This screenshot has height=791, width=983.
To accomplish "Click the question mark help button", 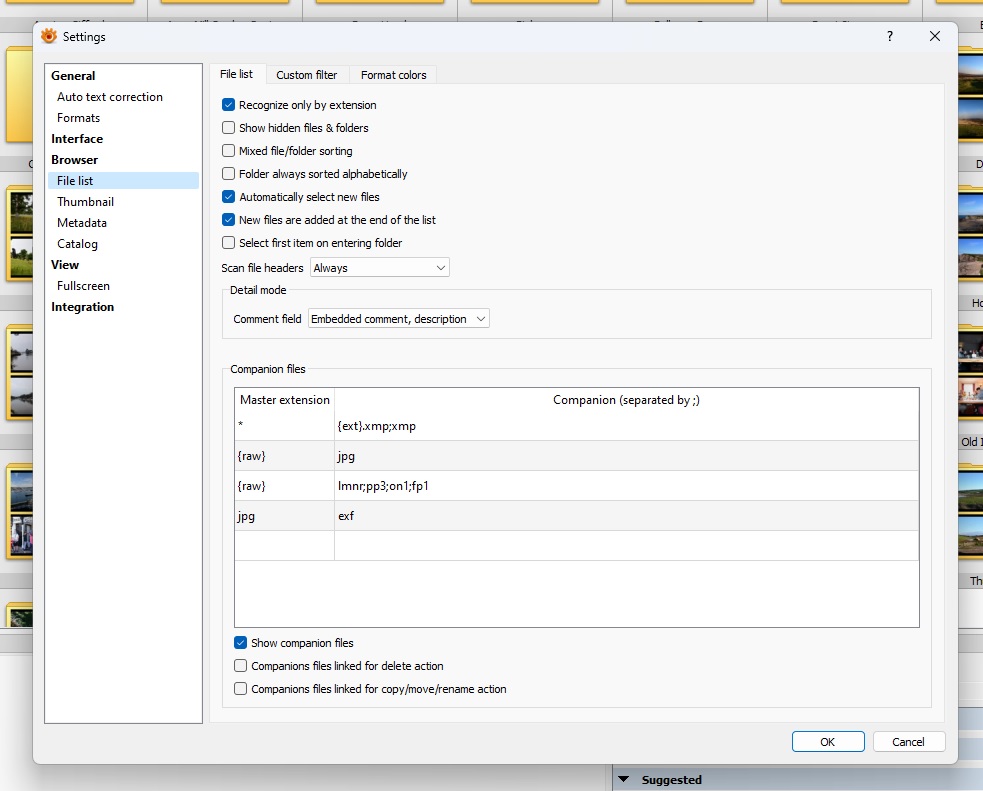I will point(890,36).
